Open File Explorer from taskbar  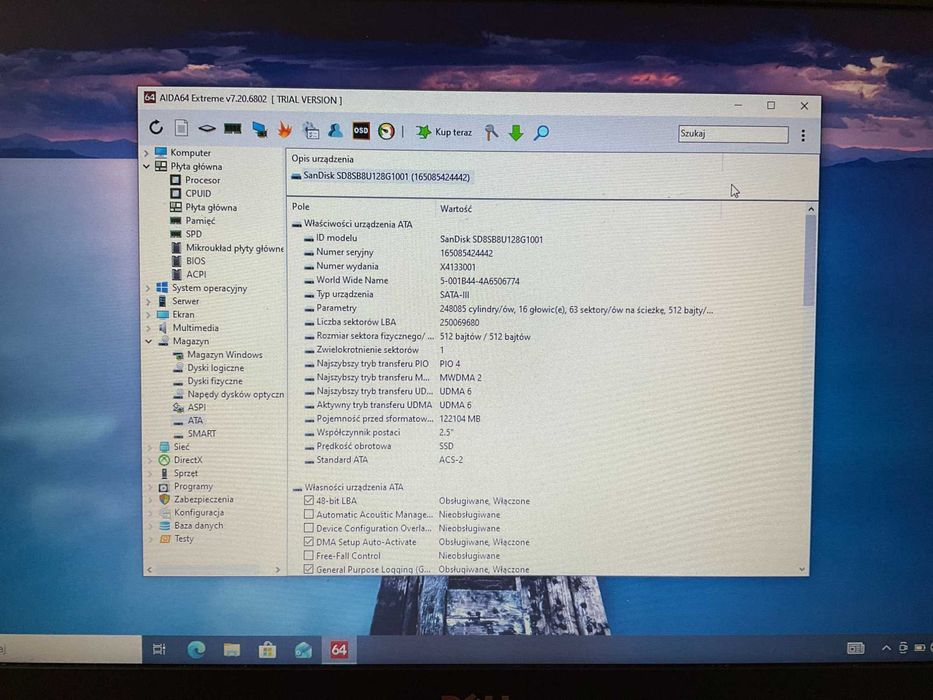(231, 649)
